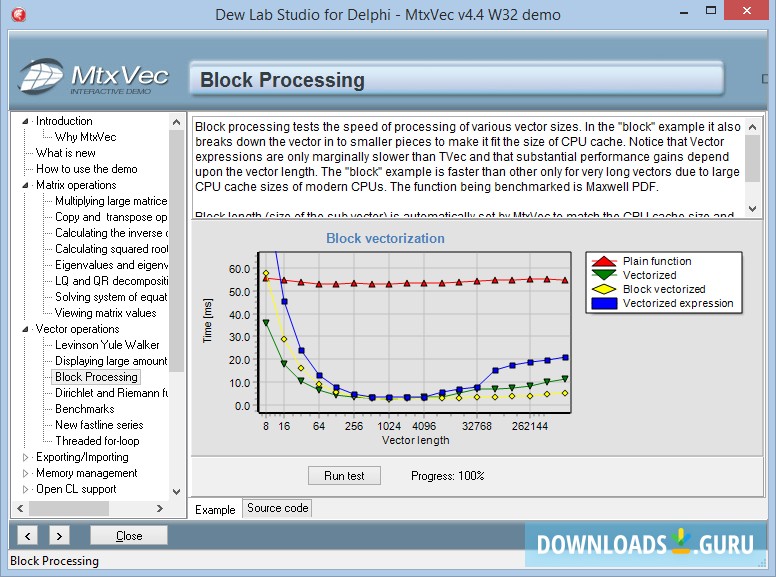This screenshot has width=776, height=577.
Task: Click the yellow Block vectorized legend marker
Action: [x=604, y=289]
